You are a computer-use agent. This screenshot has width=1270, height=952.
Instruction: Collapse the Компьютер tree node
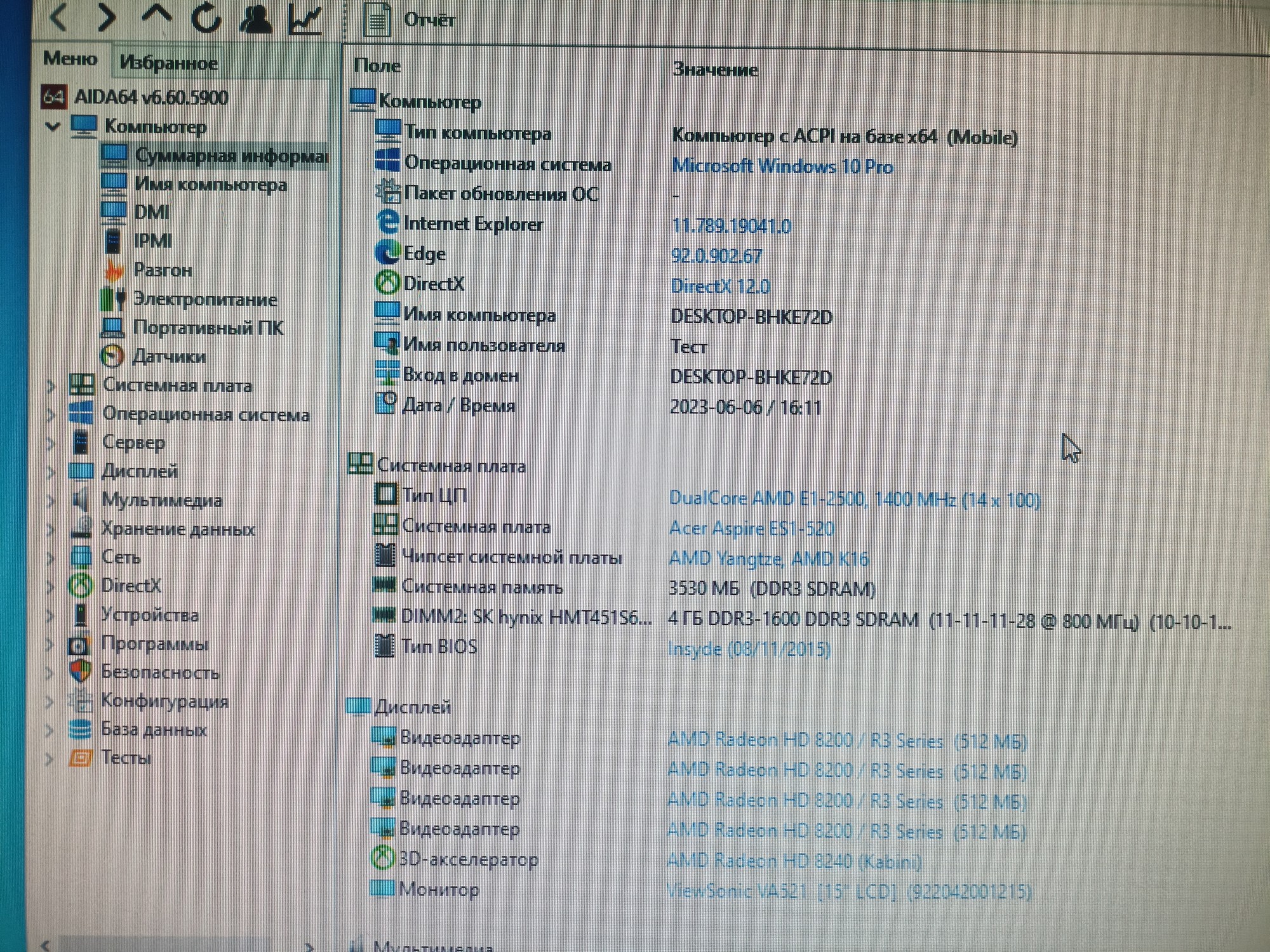(53, 126)
